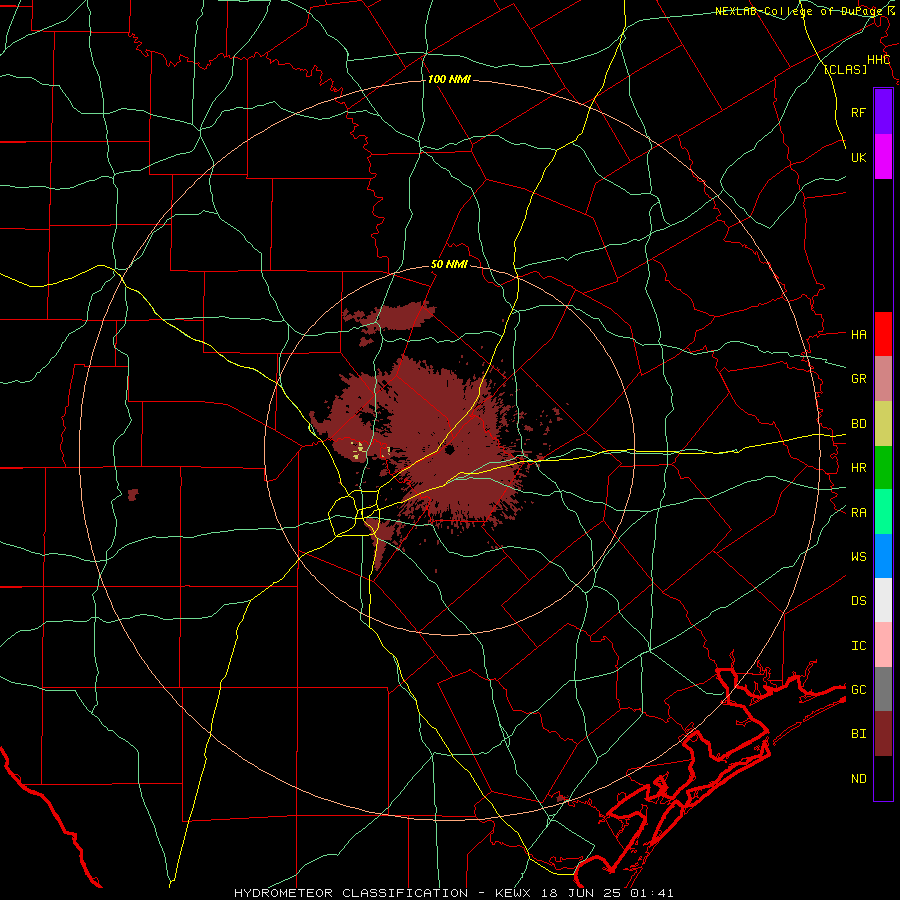The height and width of the screenshot is (900, 900).
Task: Click the green HR legend color swatch
Action: [883, 467]
